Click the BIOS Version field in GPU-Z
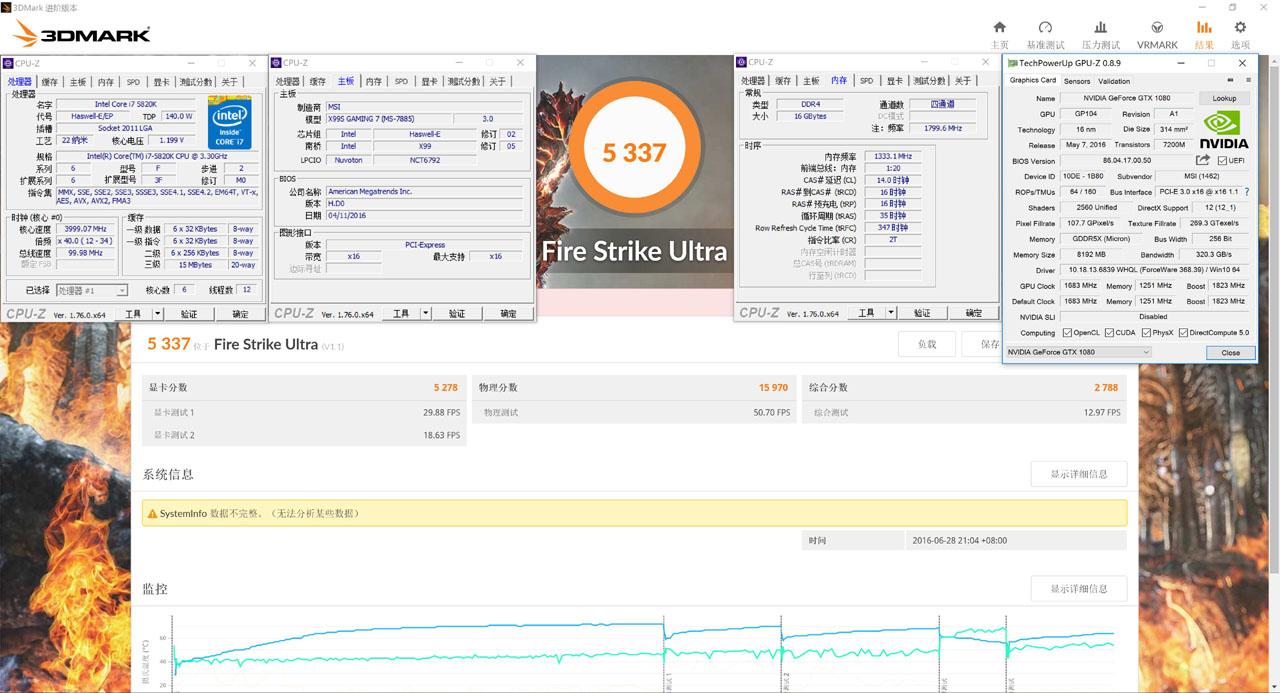This screenshot has height=693, width=1280. click(1126, 160)
